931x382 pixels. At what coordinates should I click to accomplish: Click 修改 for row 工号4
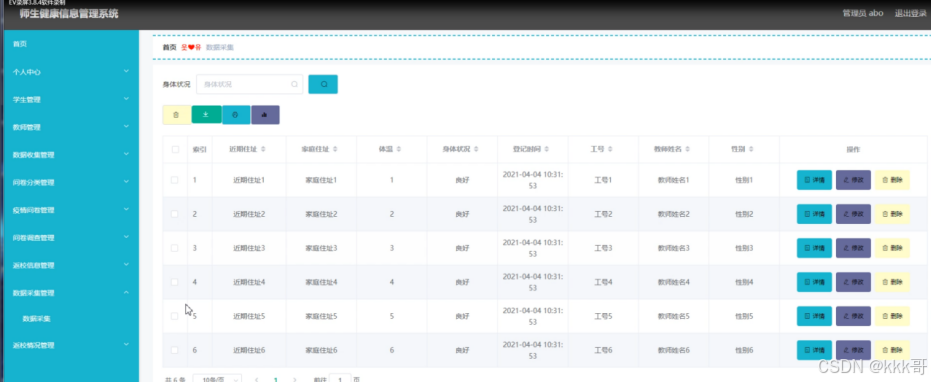pos(853,282)
